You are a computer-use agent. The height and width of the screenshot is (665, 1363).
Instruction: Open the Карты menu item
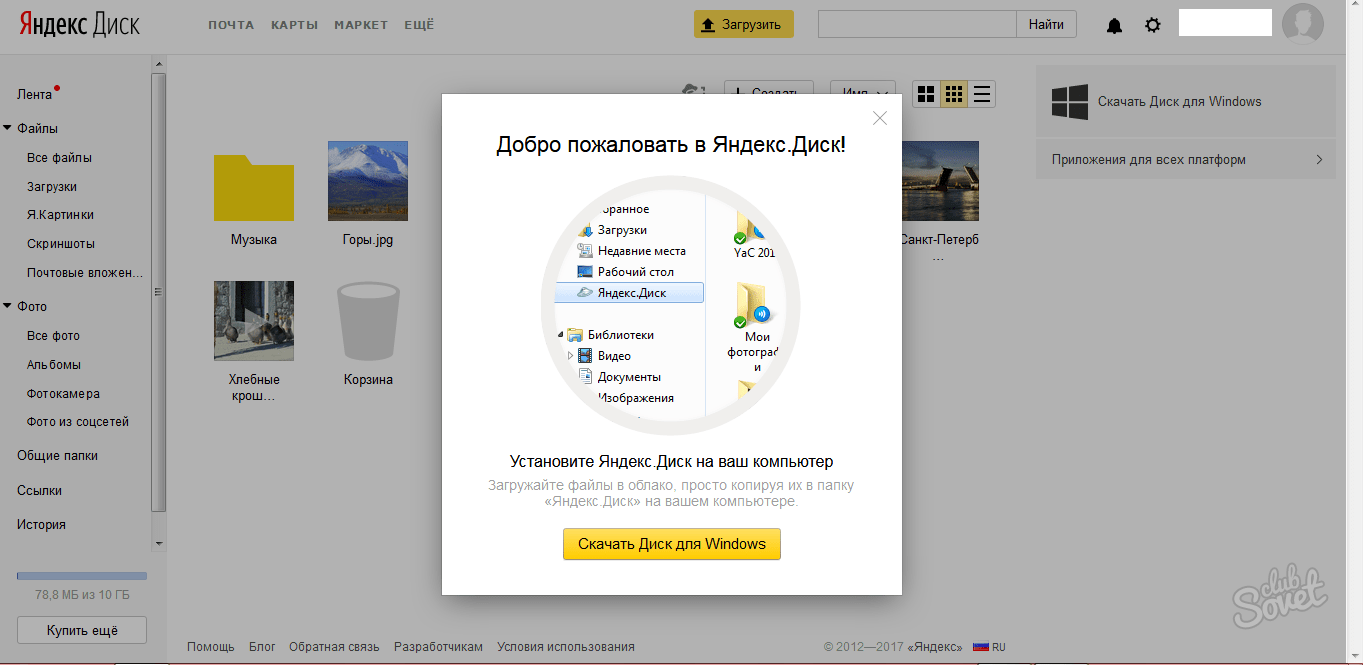click(294, 25)
